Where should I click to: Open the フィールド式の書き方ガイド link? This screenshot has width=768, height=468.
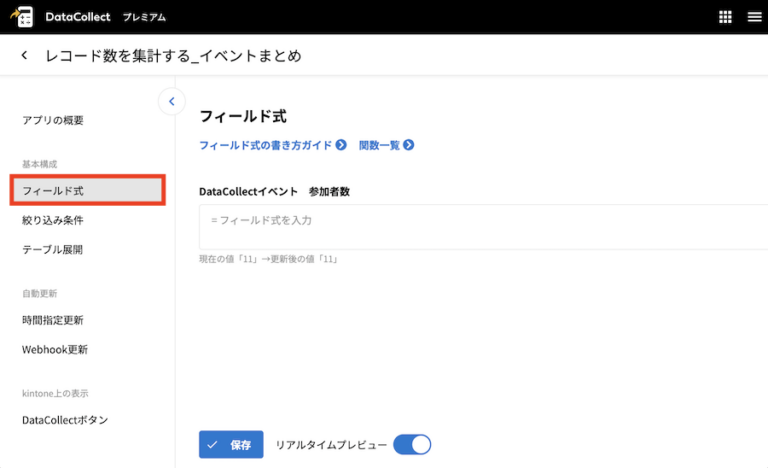(266, 145)
